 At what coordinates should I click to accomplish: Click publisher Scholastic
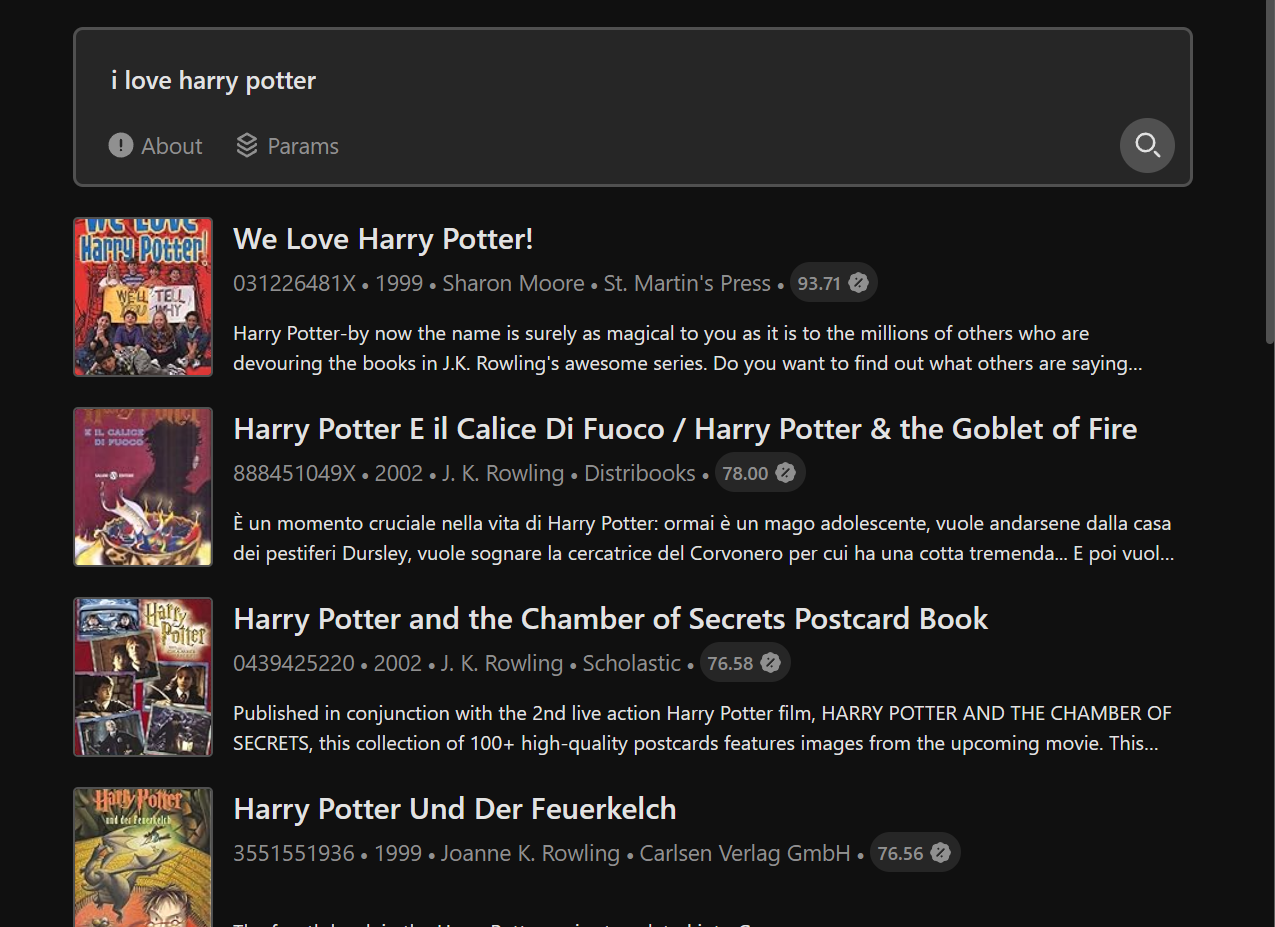click(632, 663)
